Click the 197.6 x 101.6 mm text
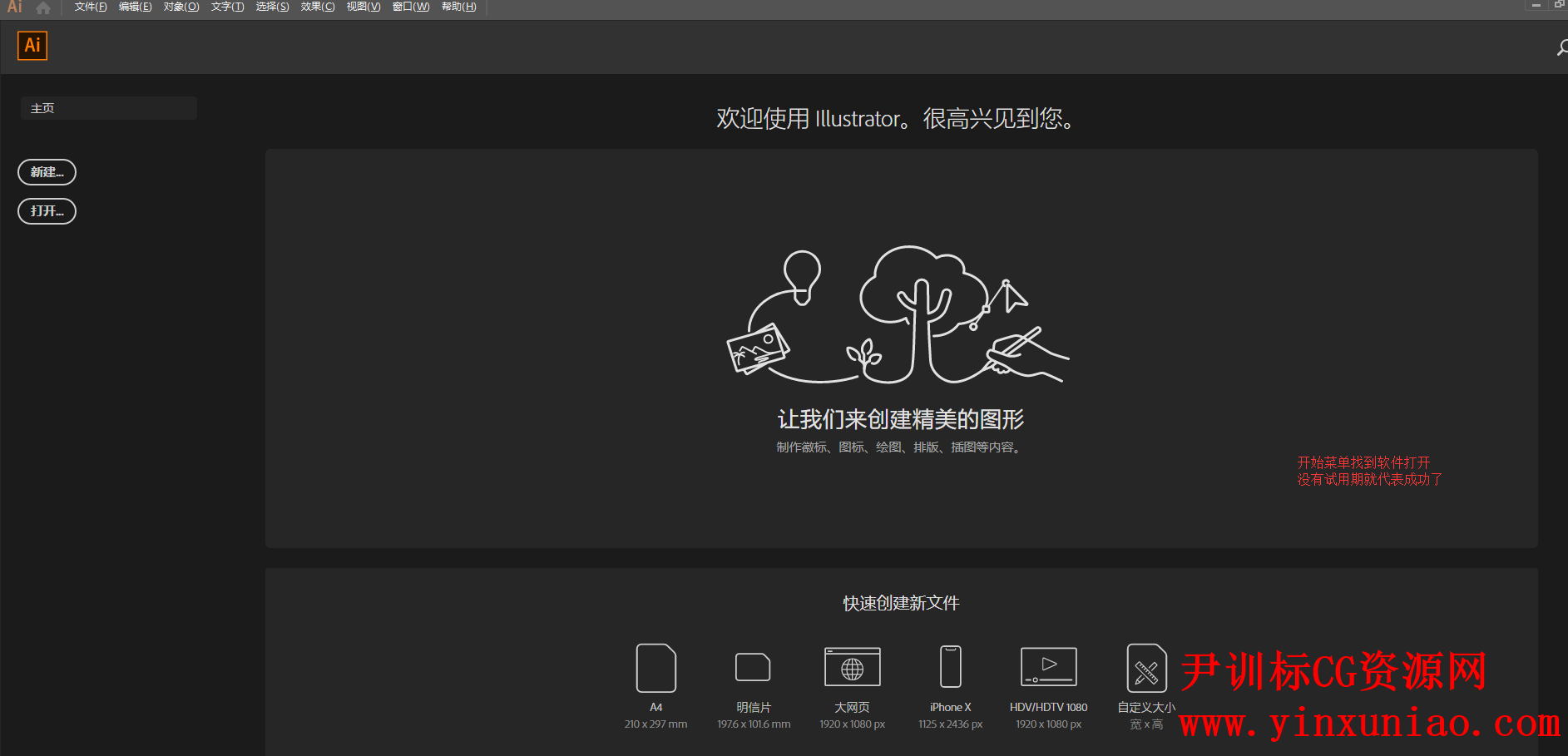The image size is (1568, 756). pos(754,724)
